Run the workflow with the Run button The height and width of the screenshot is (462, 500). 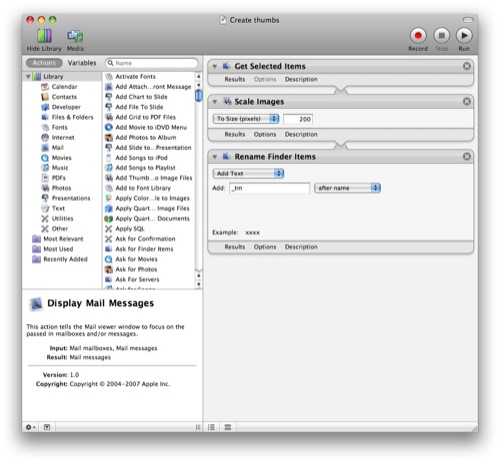(464, 35)
